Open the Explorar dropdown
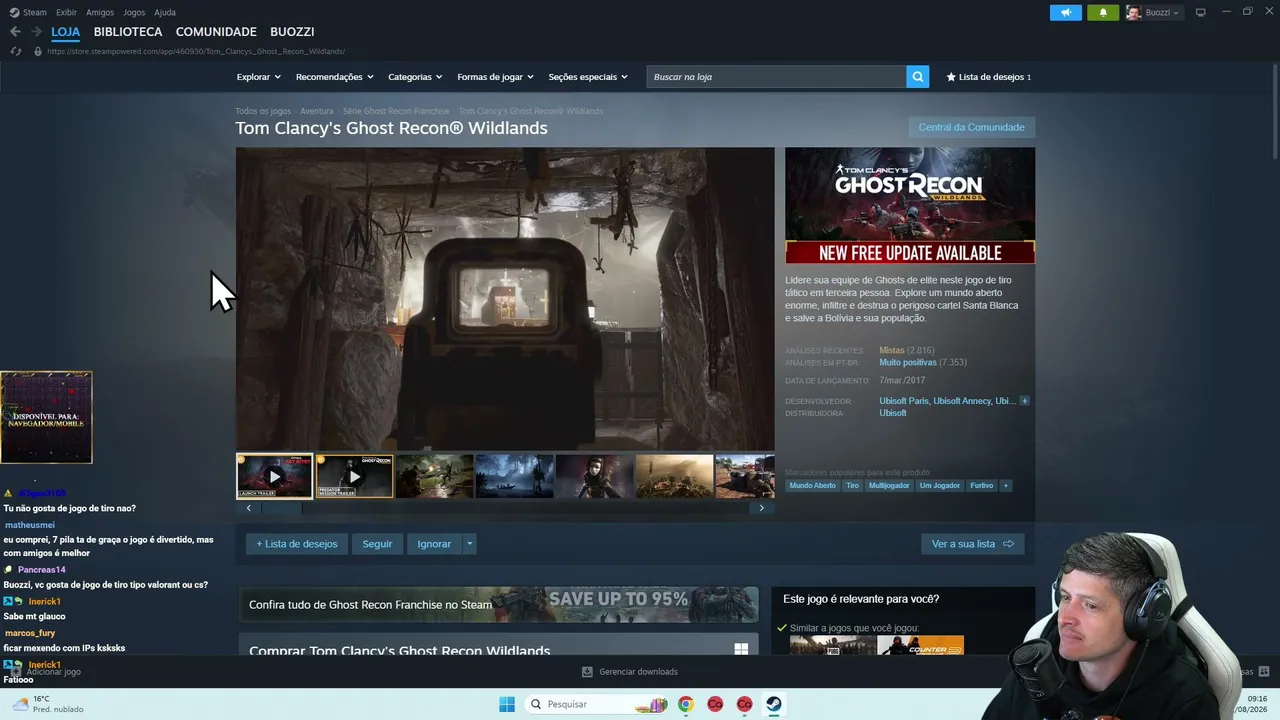Image resolution: width=1280 pixels, height=720 pixels. tap(258, 77)
